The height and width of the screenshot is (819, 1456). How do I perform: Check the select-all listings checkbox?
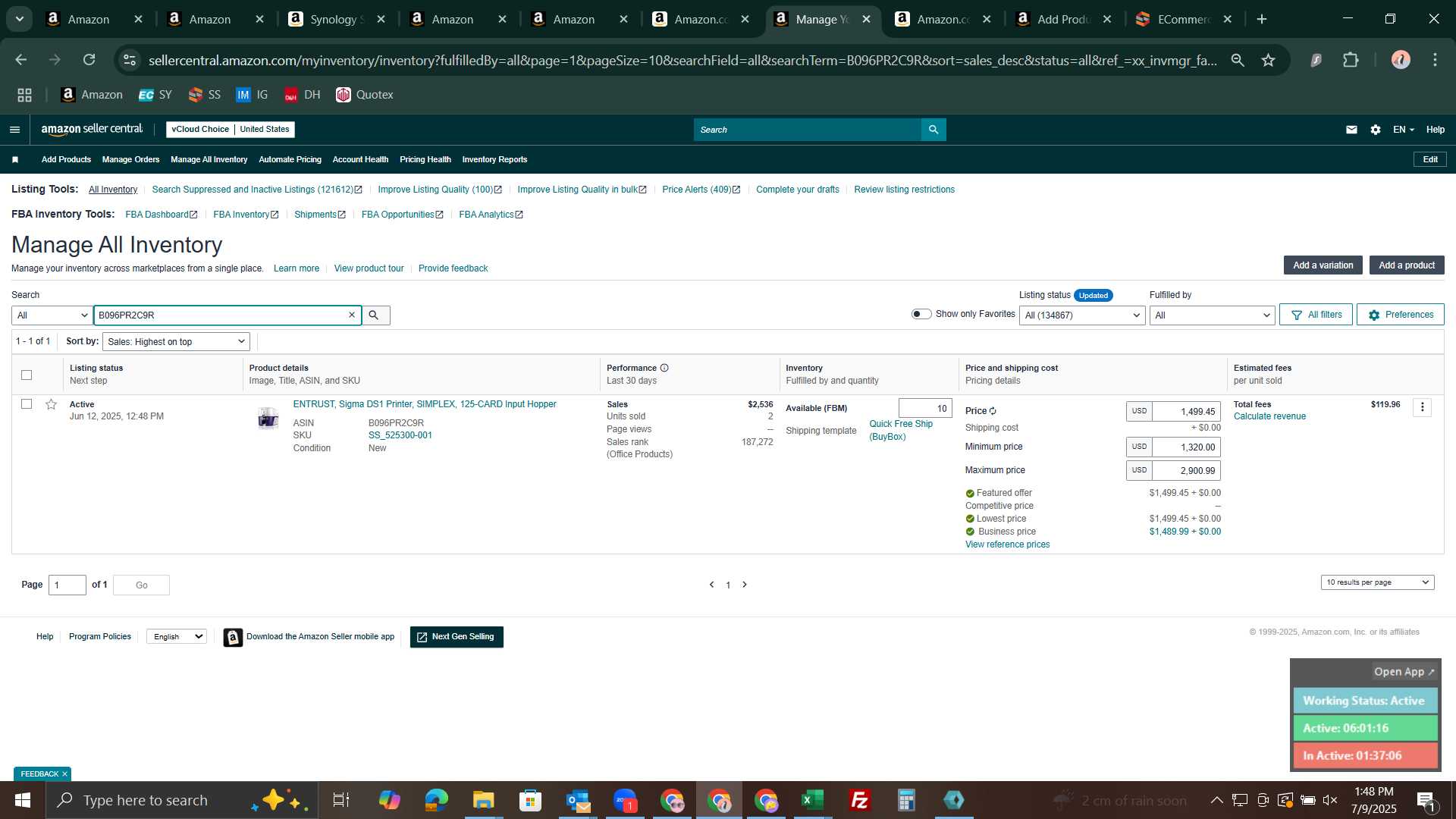(x=27, y=375)
